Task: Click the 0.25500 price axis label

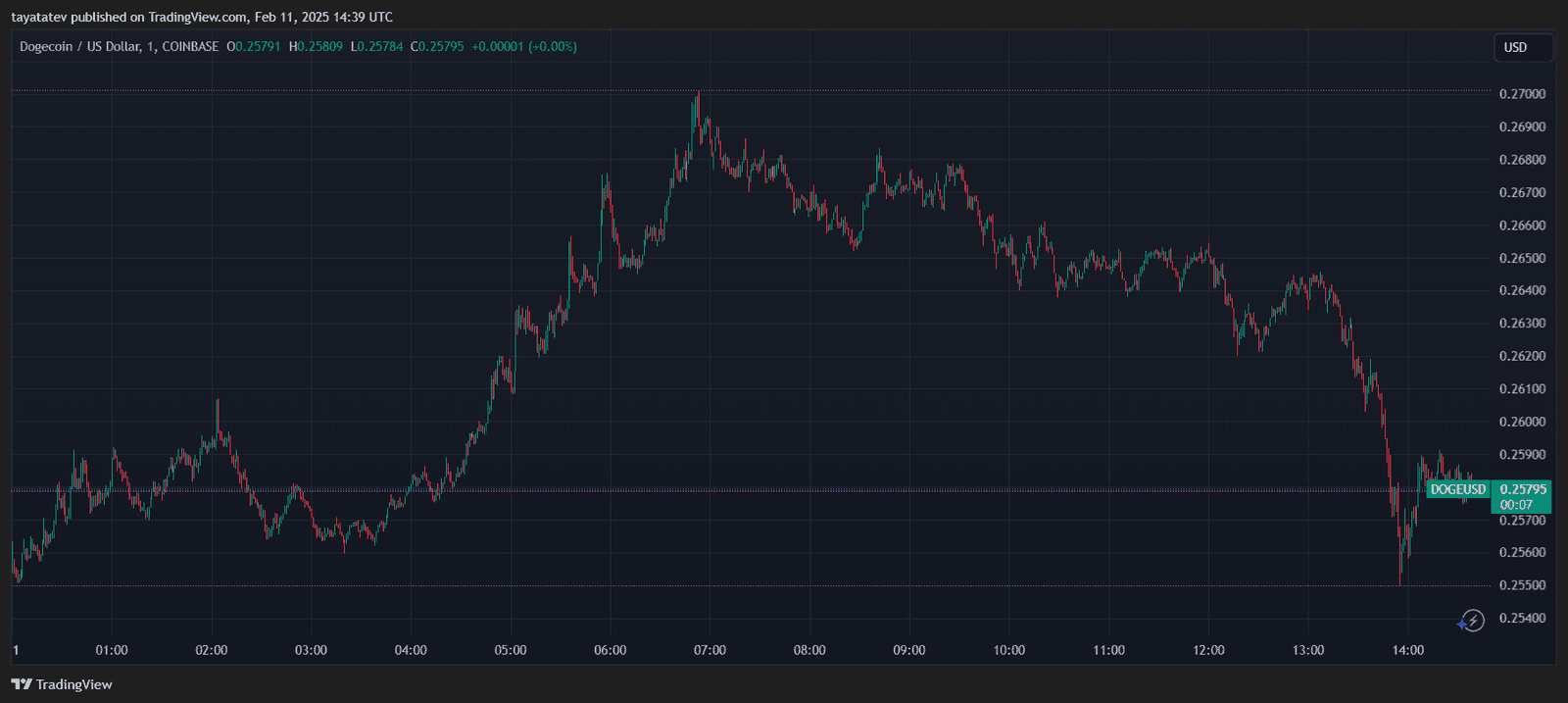Action: point(1522,585)
